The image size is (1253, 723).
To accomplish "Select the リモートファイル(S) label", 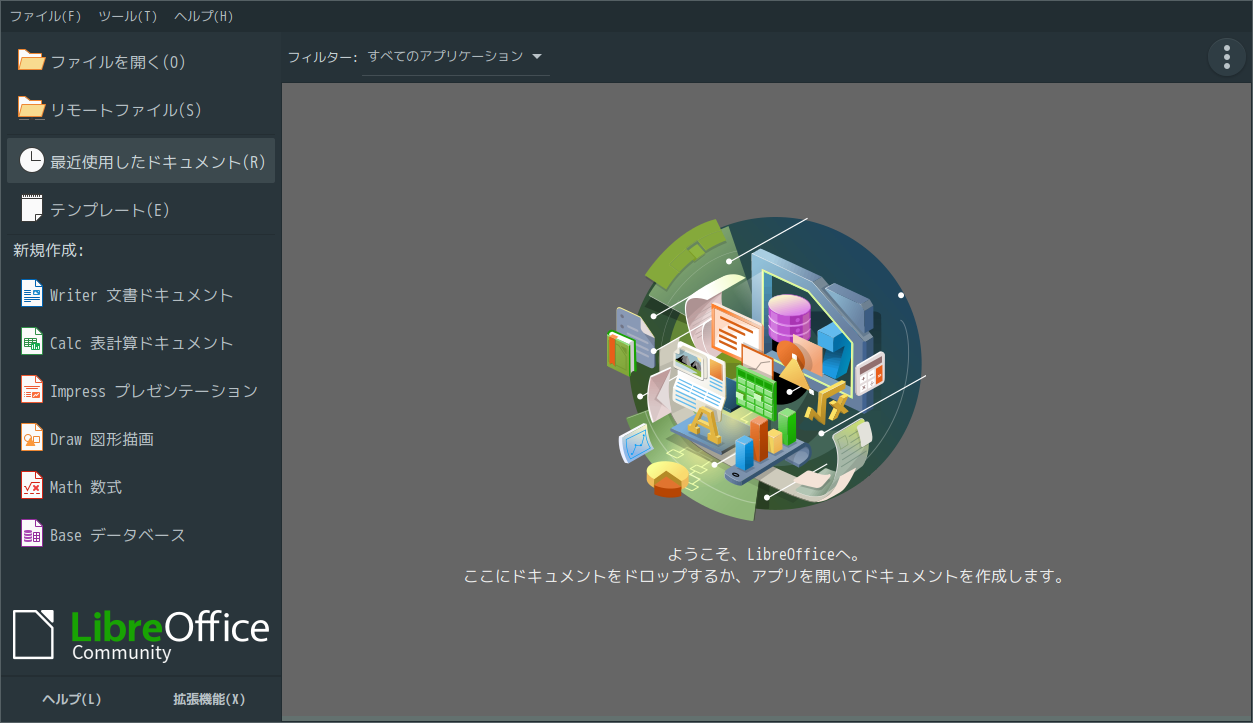I will [126, 110].
